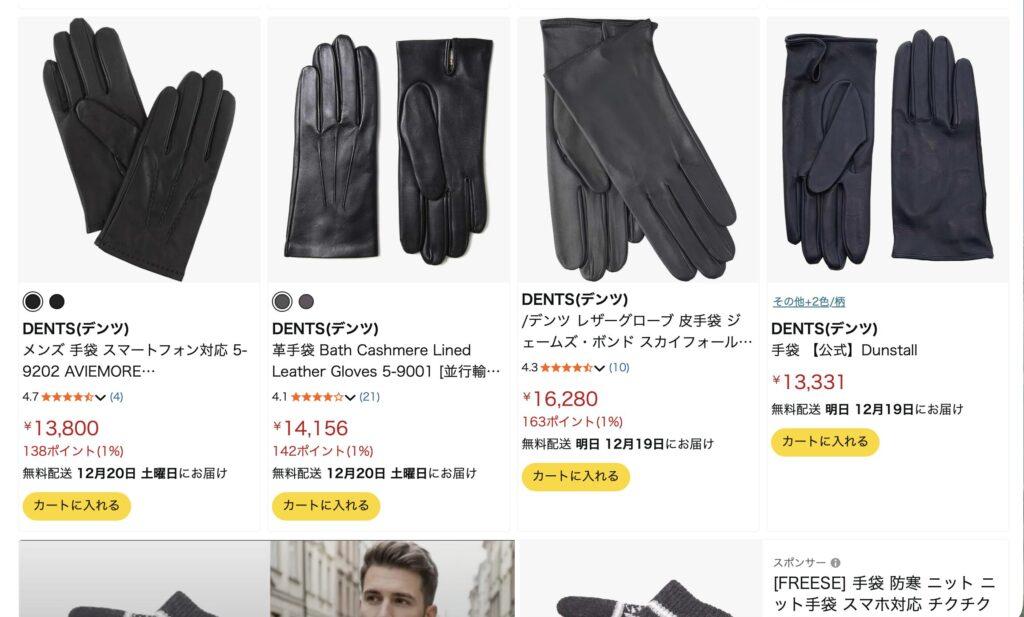This screenshot has width=1024, height=617.
Task: Open the (4) reviews link
Action: click(x=116, y=396)
